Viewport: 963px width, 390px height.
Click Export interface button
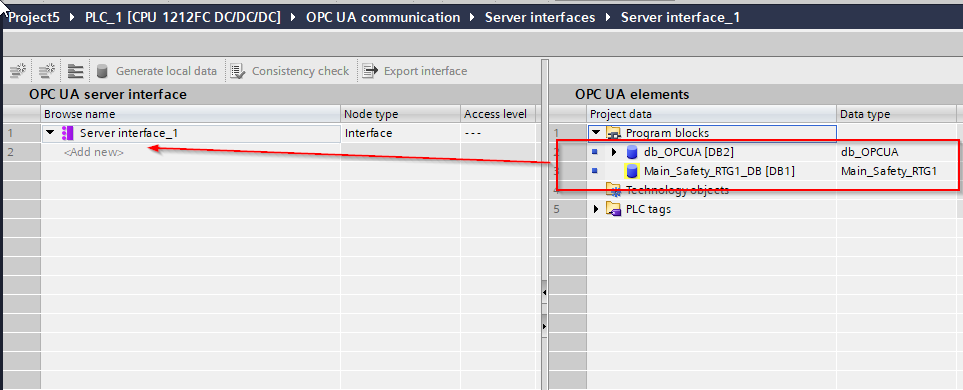pos(415,71)
